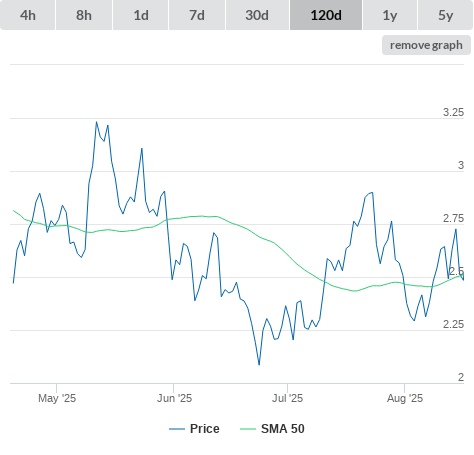The height and width of the screenshot is (455, 474).
Task: Click the 3.25 y-axis label
Action: 453,112
